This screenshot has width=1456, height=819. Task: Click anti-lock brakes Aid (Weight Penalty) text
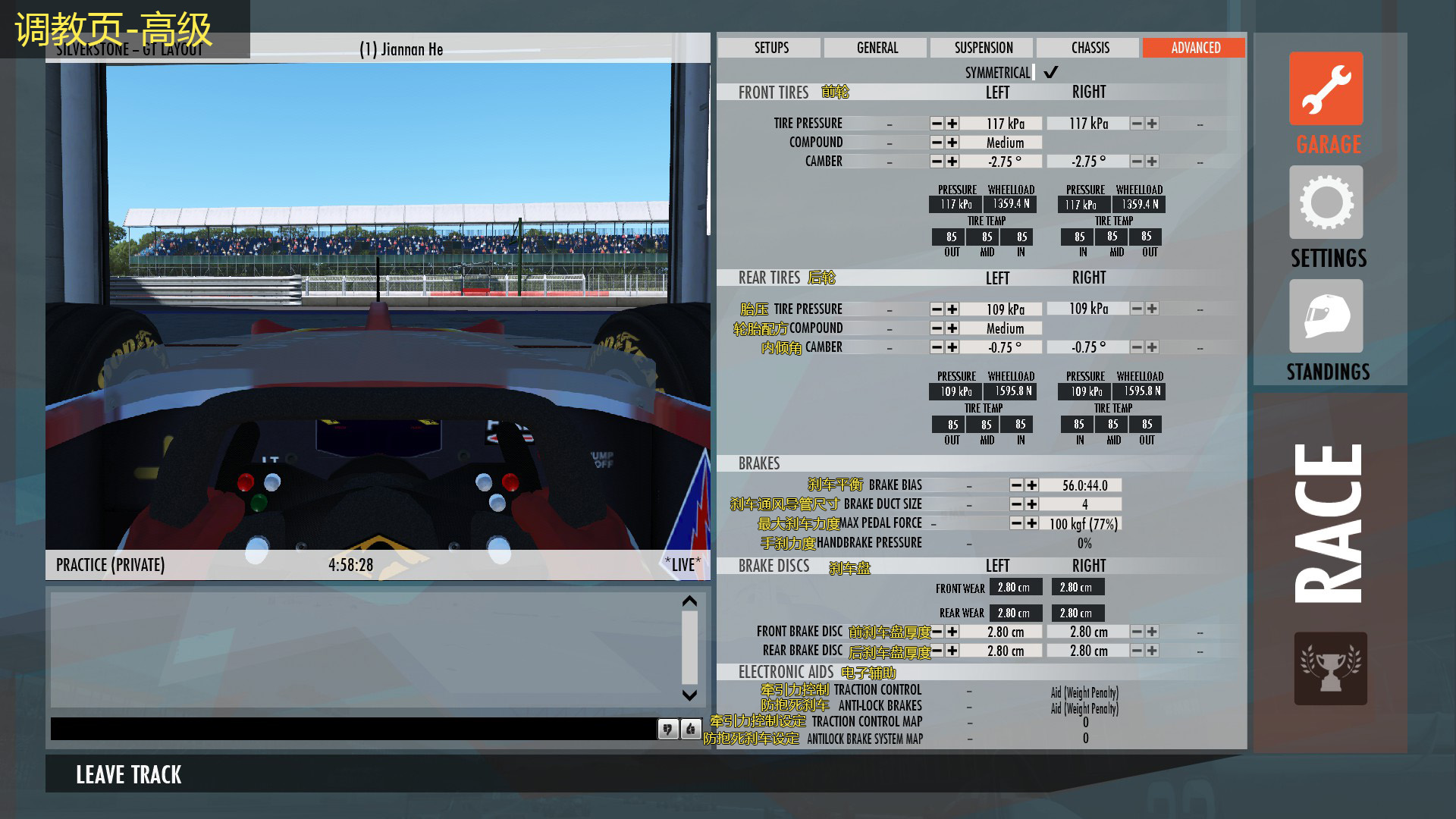1084,708
